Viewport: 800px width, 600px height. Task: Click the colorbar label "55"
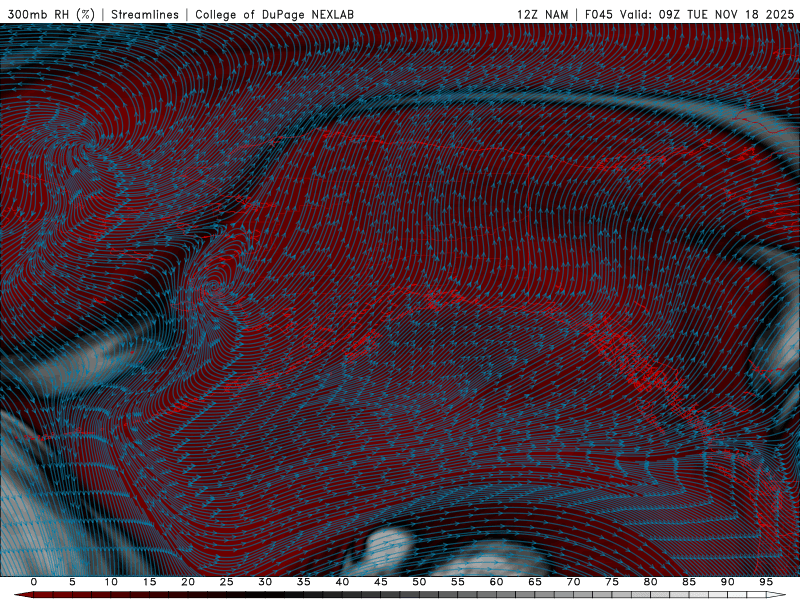click(458, 582)
